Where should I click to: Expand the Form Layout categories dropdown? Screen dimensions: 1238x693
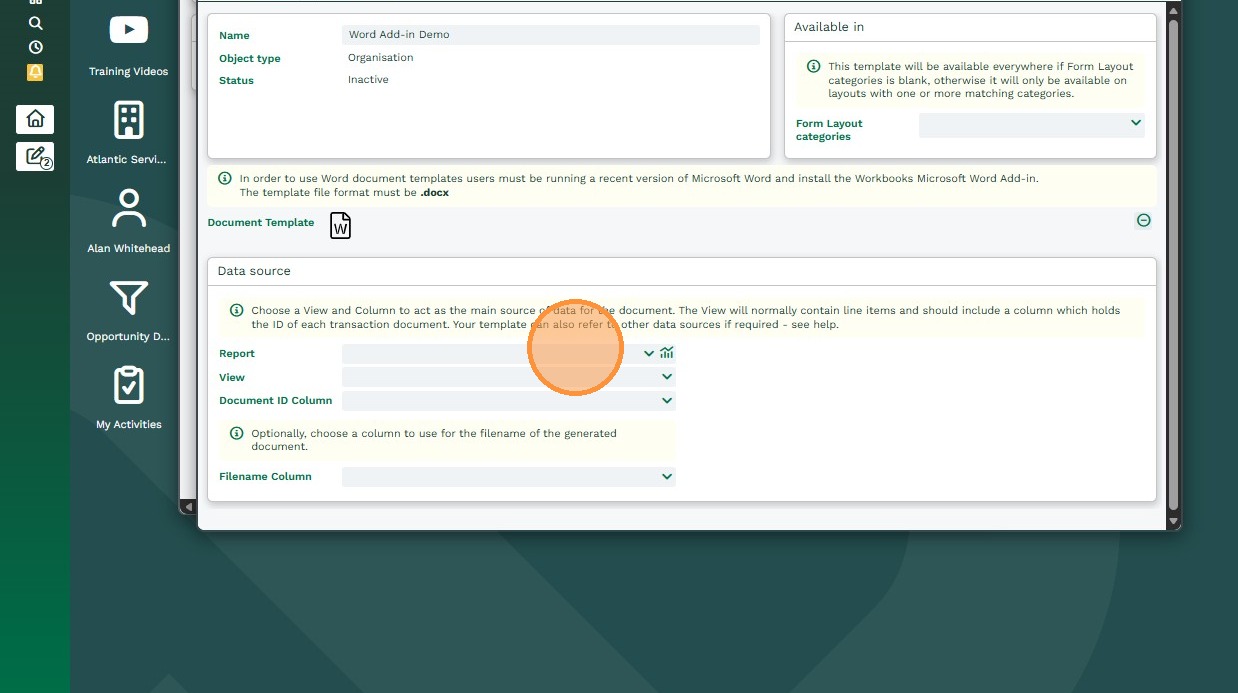(x=1135, y=123)
